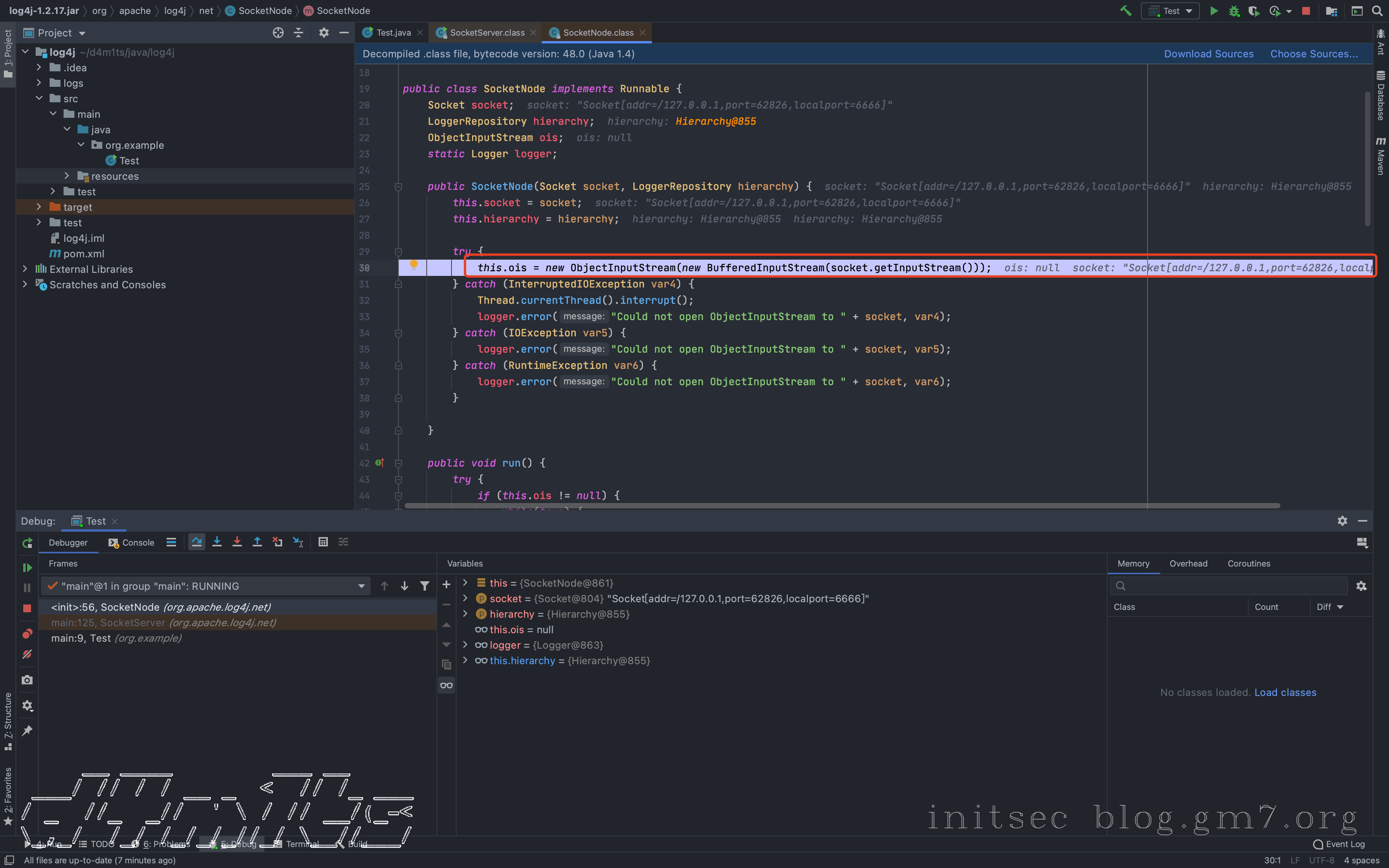Open the main thread selector dropdown
Screen dimensions: 1389x868
[x=361, y=586]
